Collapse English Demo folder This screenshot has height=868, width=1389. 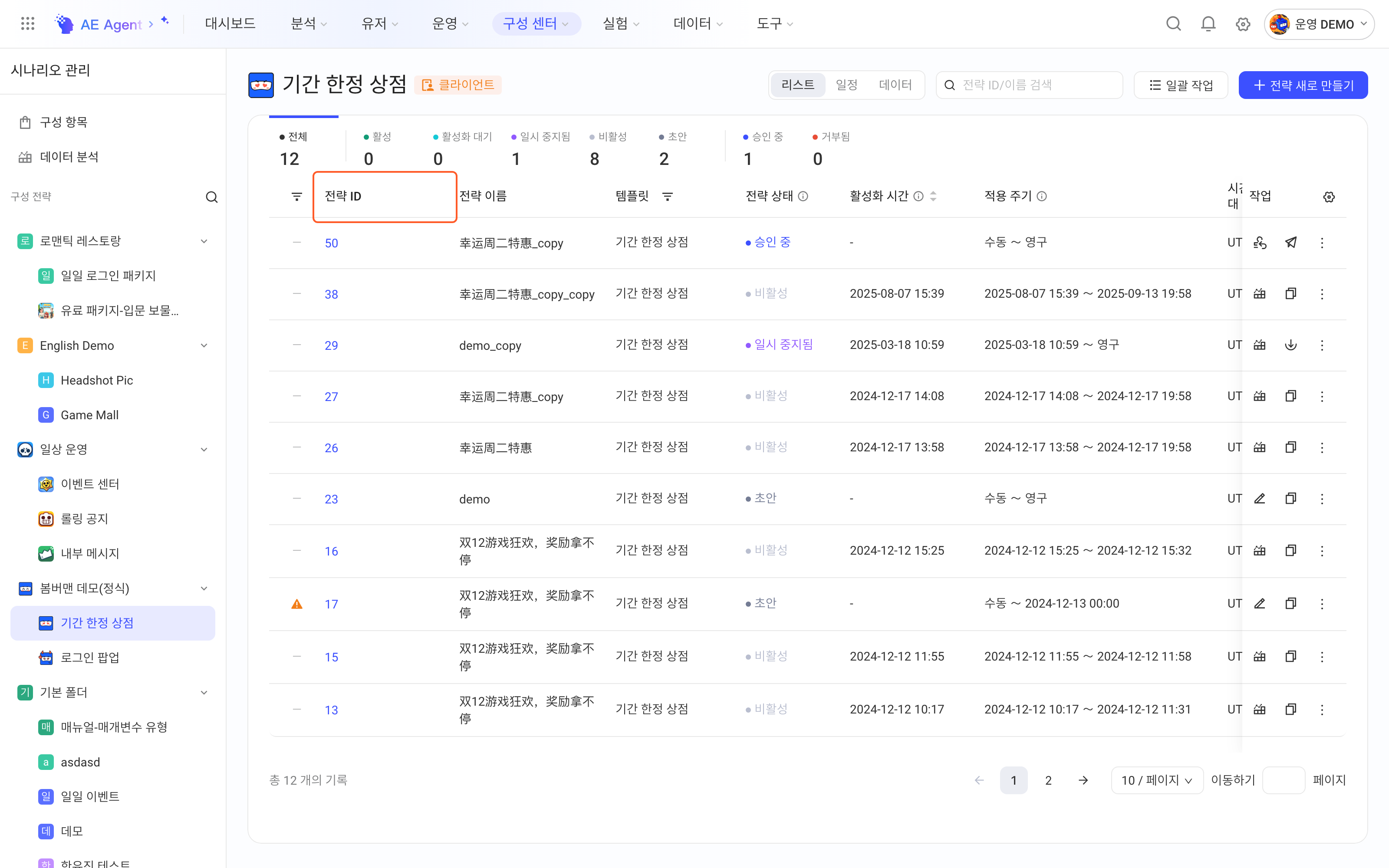tap(204, 345)
